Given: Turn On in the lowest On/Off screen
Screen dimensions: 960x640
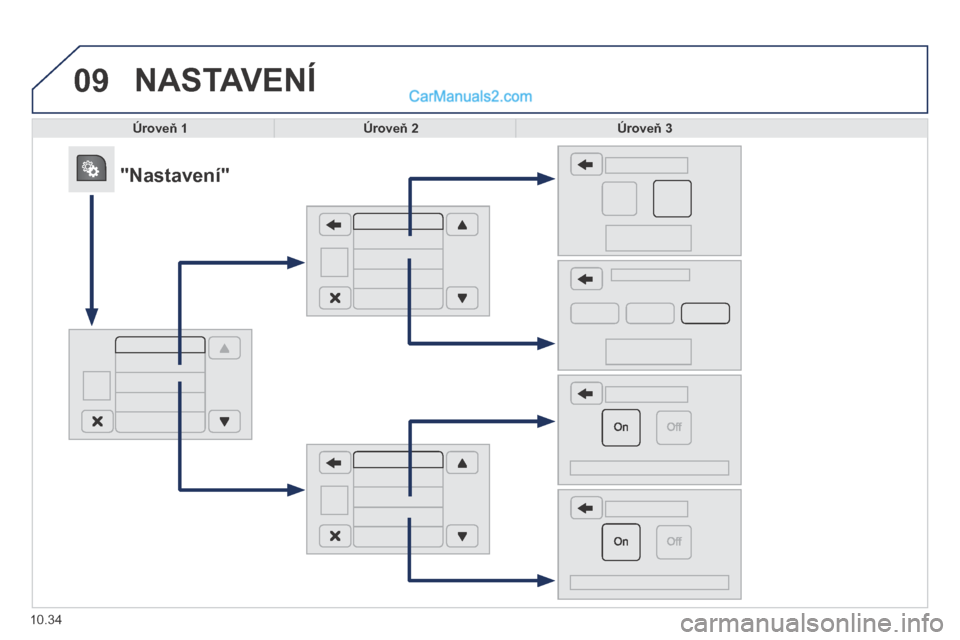Looking at the screenshot, I should pyautogui.click(x=621, y=542).
